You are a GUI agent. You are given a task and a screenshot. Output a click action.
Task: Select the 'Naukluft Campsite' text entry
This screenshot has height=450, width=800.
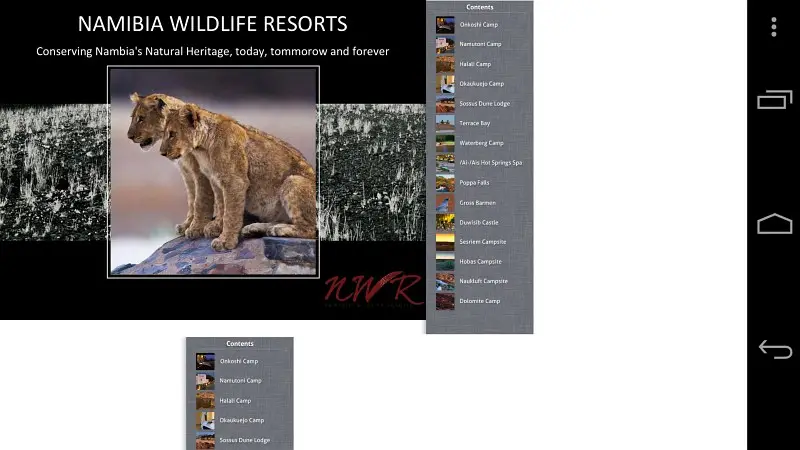point(483,281)
